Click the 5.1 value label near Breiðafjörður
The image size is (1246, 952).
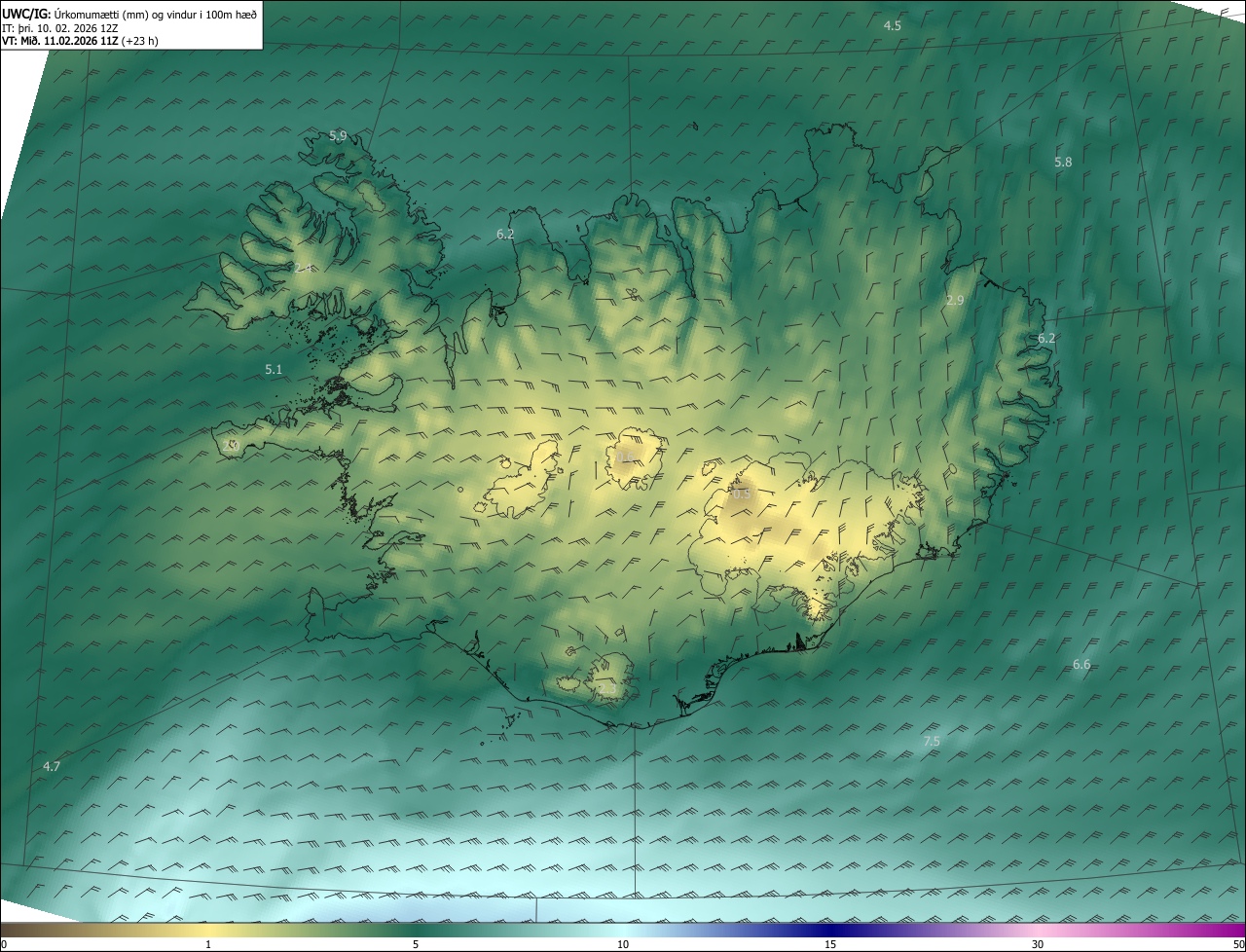(274, 370)
